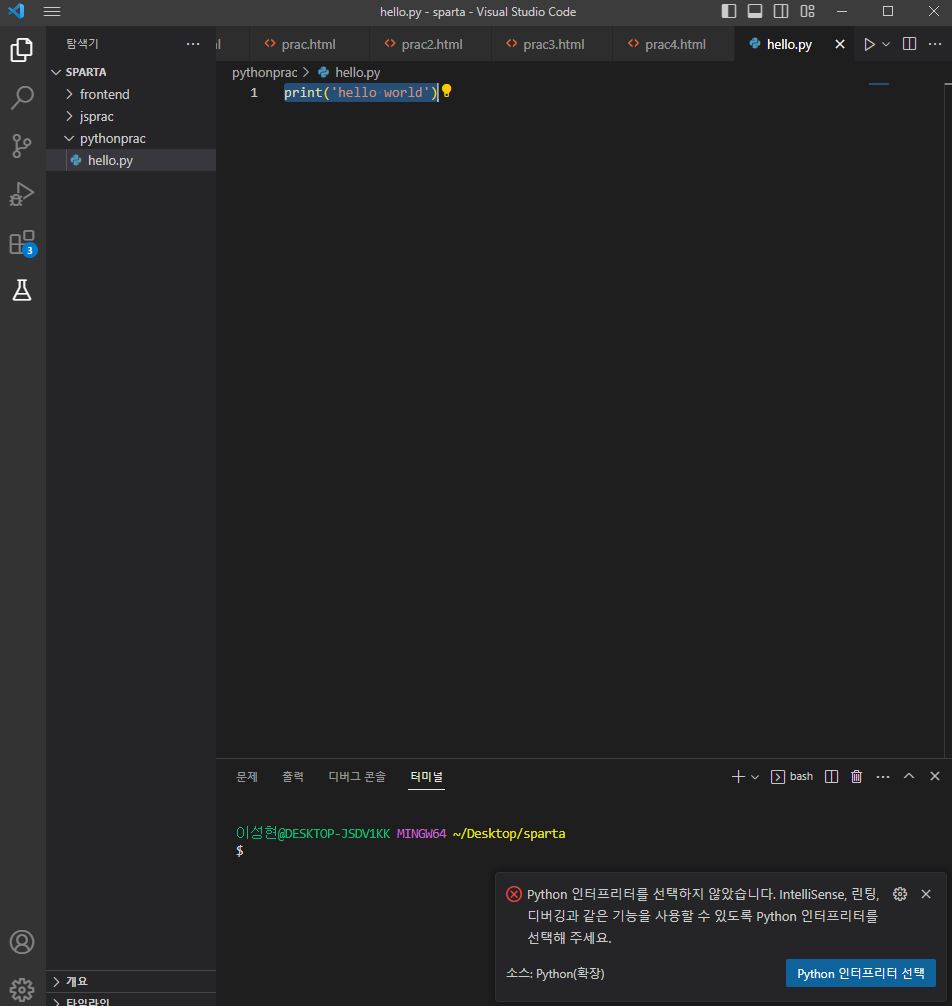Expand the 타임라인 timeline section
Image resolution: width=952 pixels, height=1006 pixels.
[x=131, y=1000]
